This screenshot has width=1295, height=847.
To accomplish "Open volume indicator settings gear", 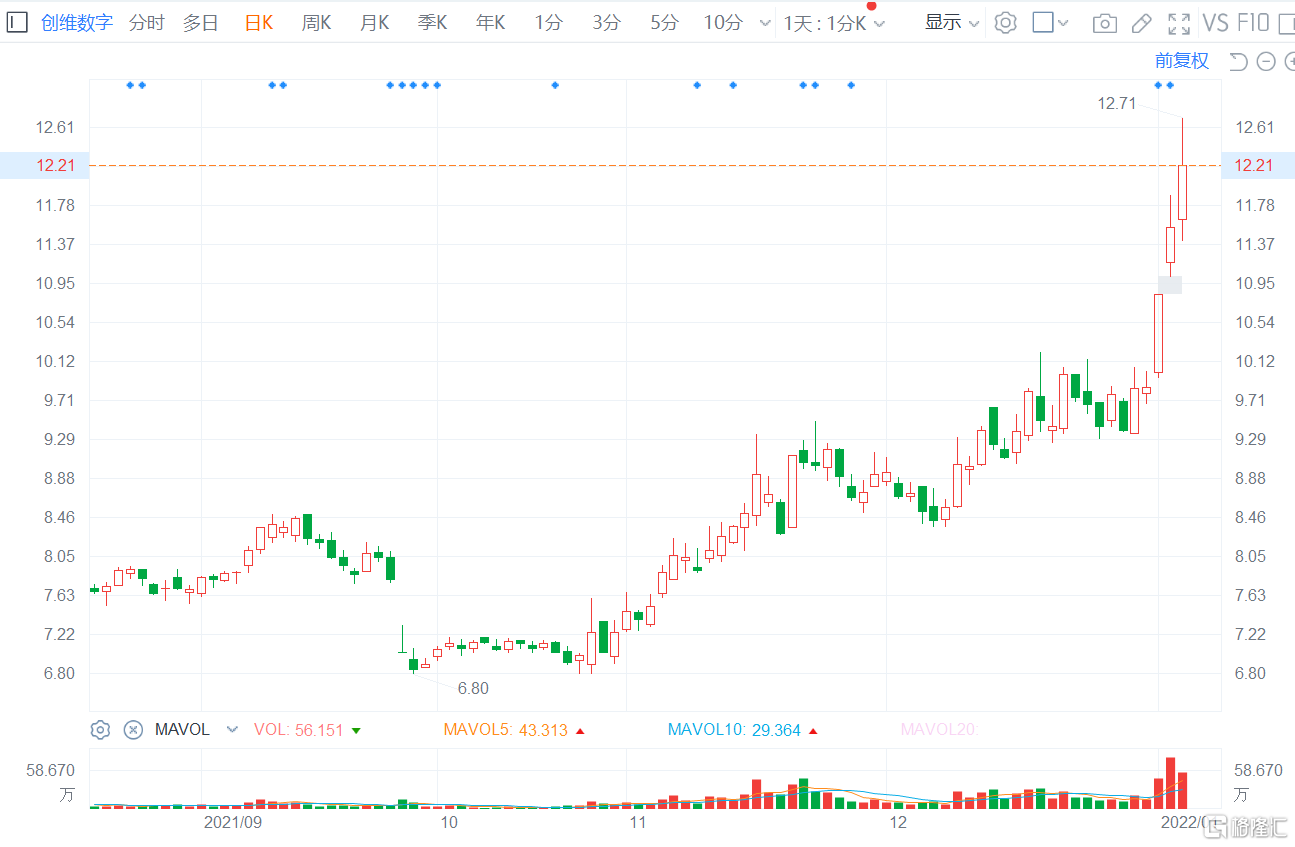I will [x=100, y=730].
